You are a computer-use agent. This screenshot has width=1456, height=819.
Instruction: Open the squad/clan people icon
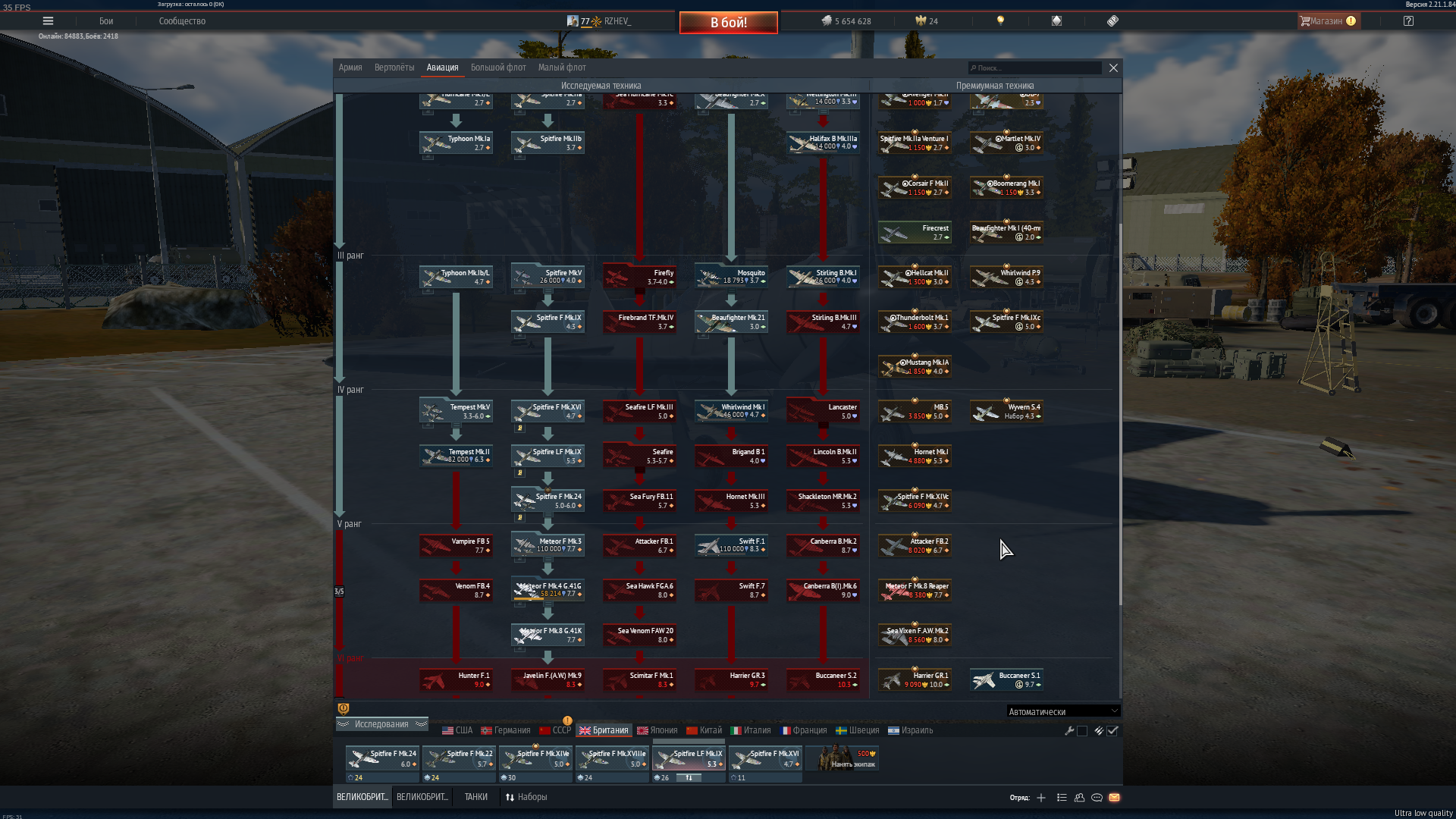tap(1079, 798)
